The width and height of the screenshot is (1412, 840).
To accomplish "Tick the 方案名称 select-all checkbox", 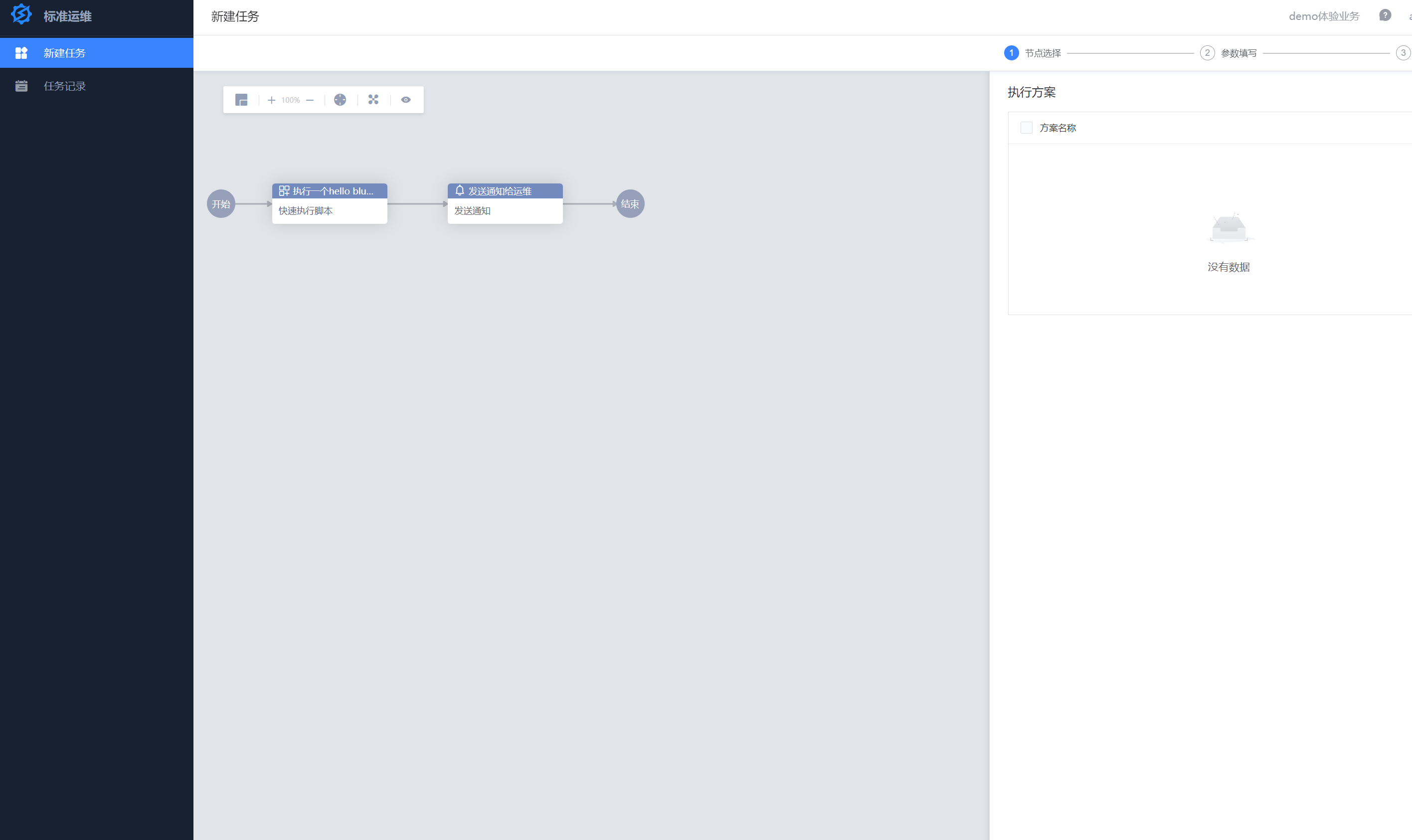I will [x=1026, y=128].
